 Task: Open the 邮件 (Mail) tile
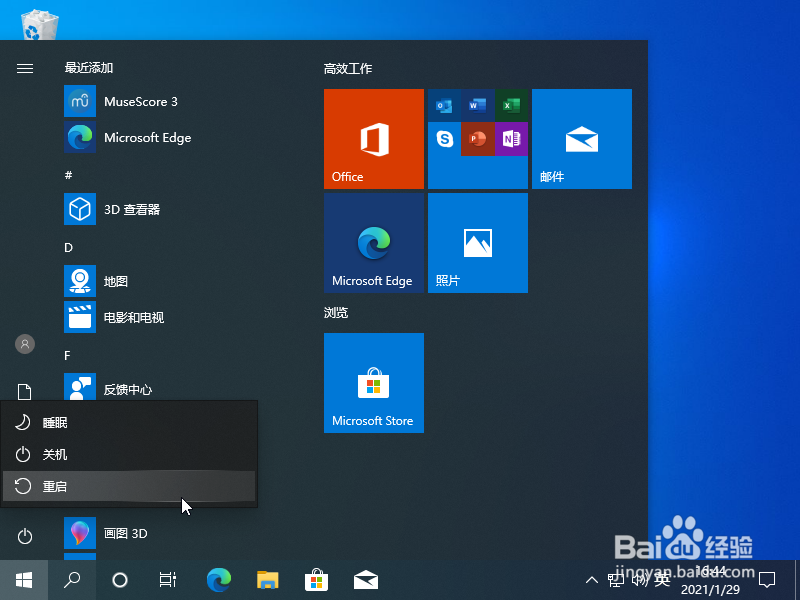click(582, 139)
